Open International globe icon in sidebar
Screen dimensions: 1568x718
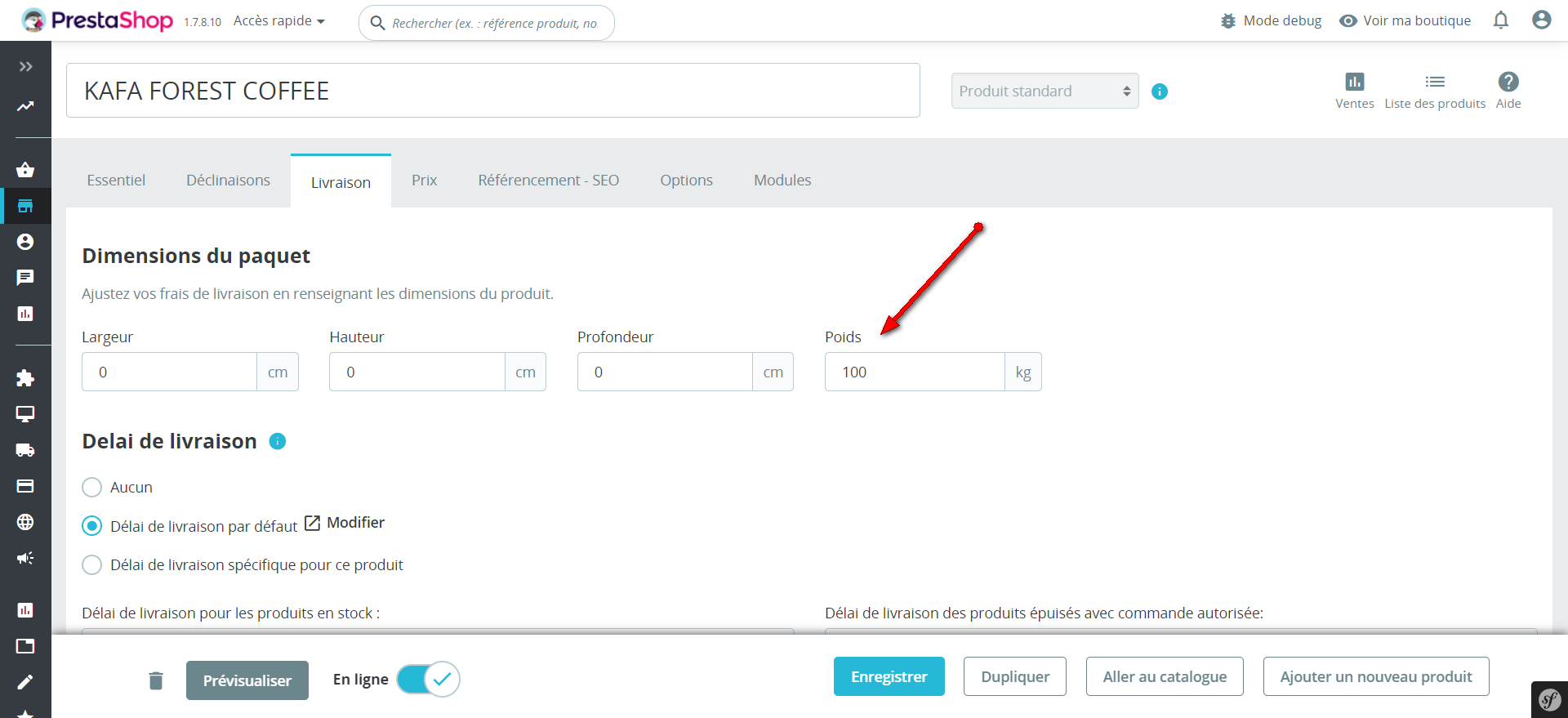click(x=25, y=522)
